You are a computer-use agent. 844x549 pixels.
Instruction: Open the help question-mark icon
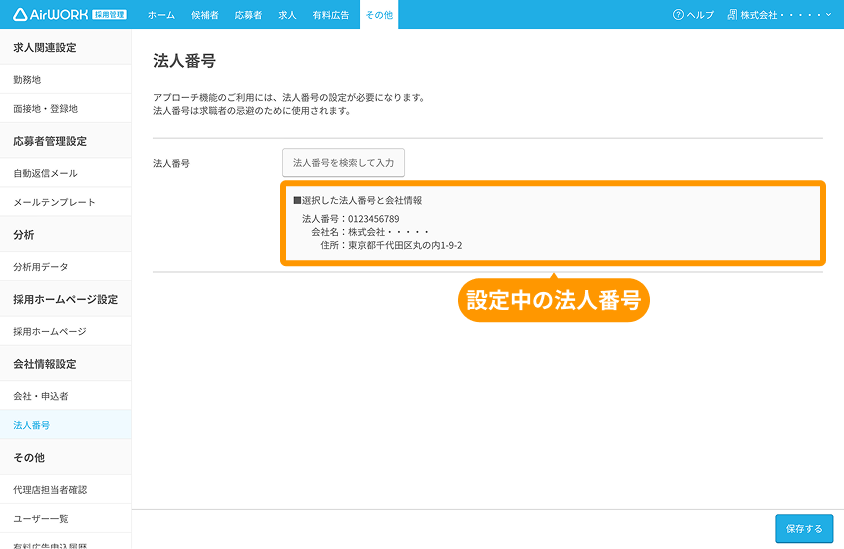[x=678, y=15]
